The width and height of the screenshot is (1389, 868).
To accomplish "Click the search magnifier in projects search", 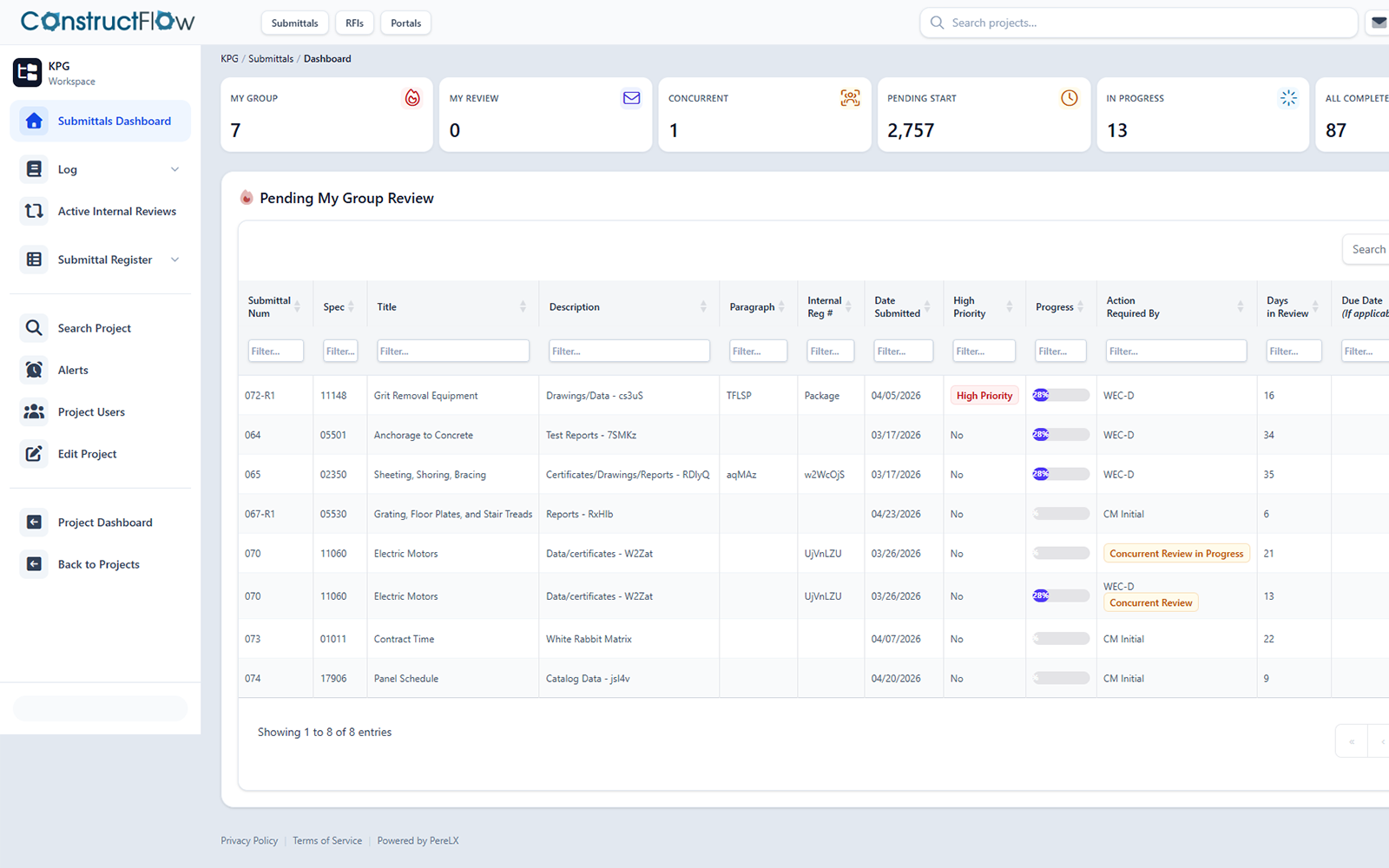I will pos(937,23).
